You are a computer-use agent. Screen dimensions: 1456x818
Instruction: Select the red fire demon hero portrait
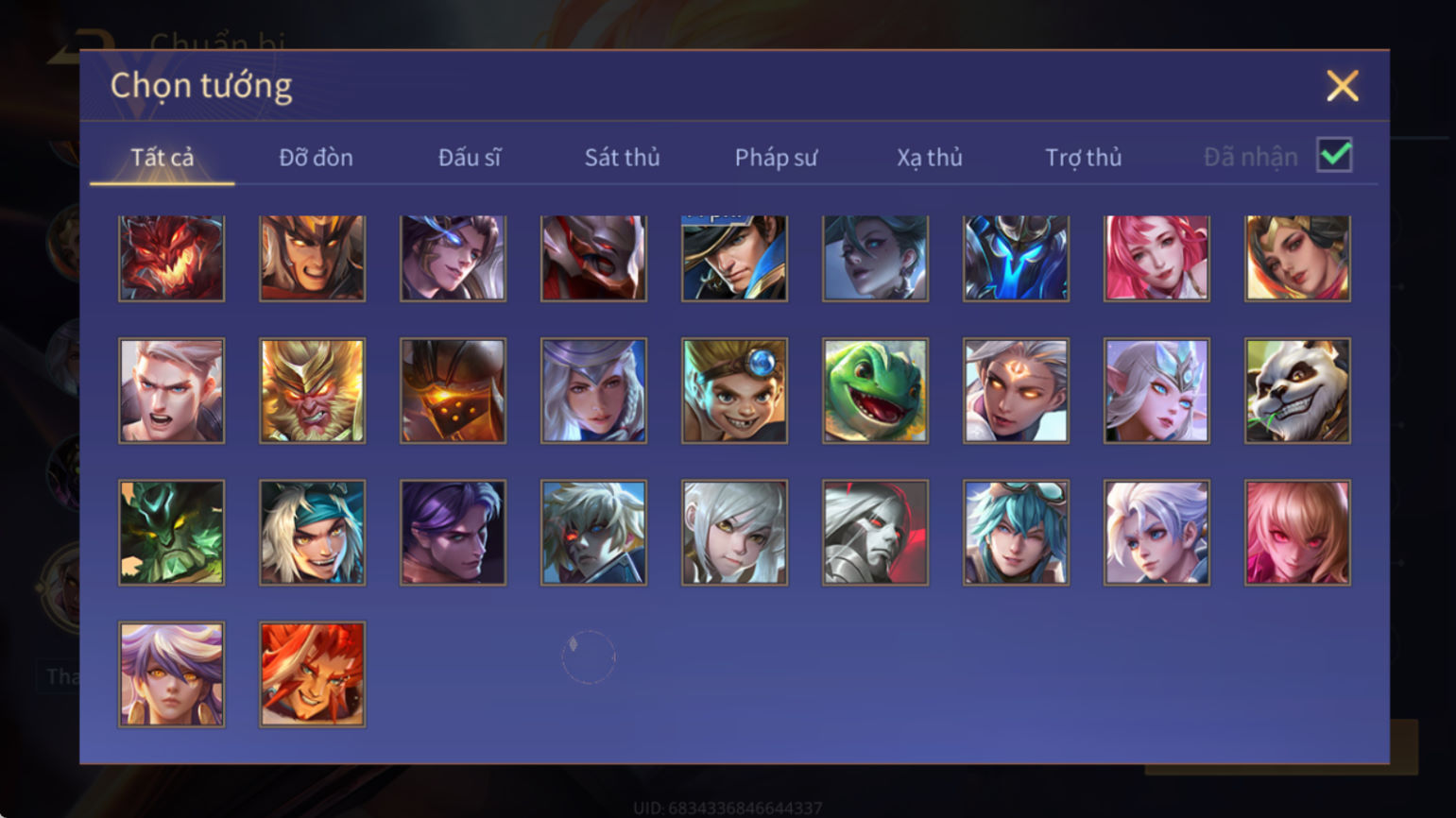[172, 258]
